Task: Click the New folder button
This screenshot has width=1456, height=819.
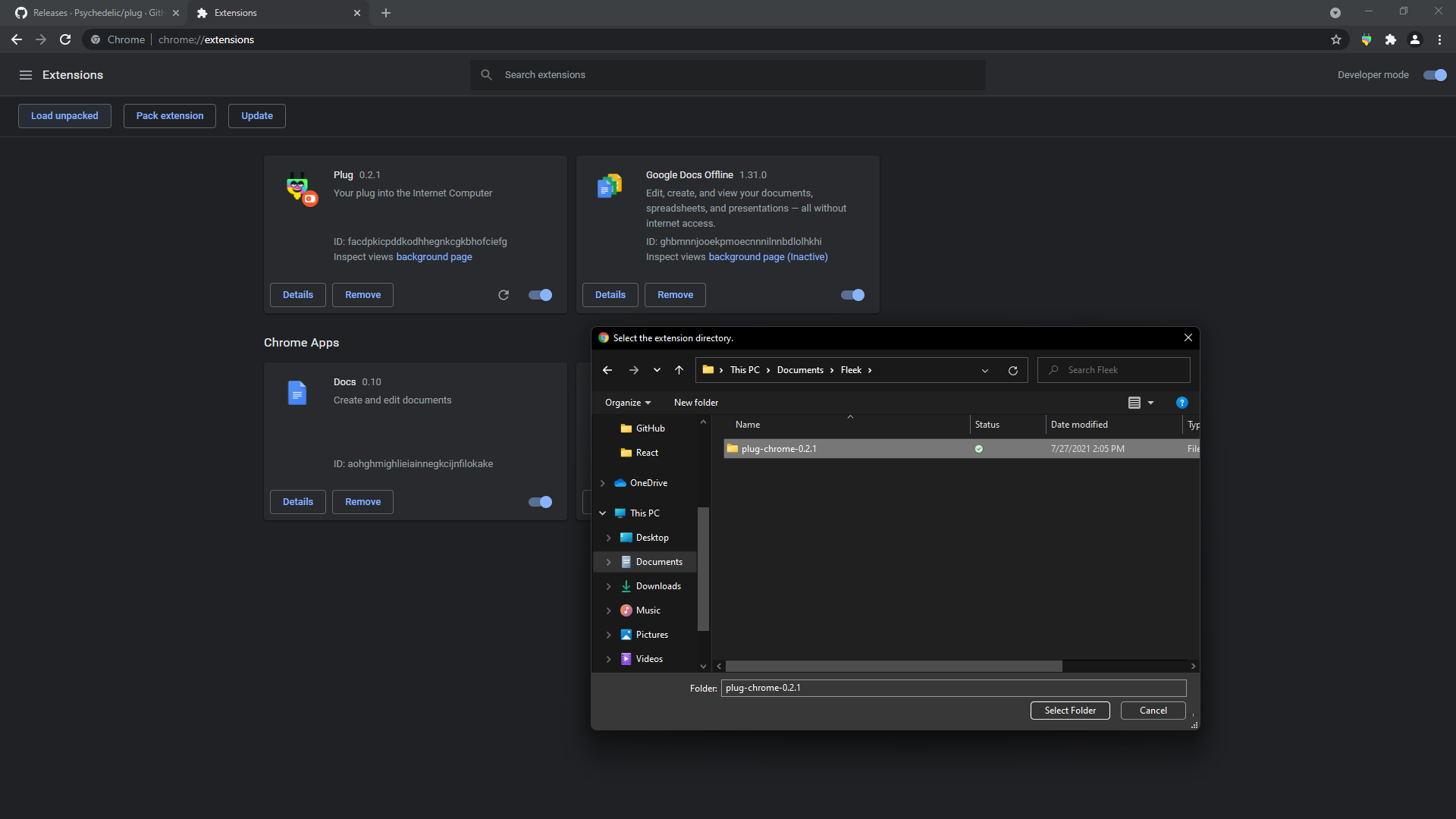Action: (x=696, y=403)
